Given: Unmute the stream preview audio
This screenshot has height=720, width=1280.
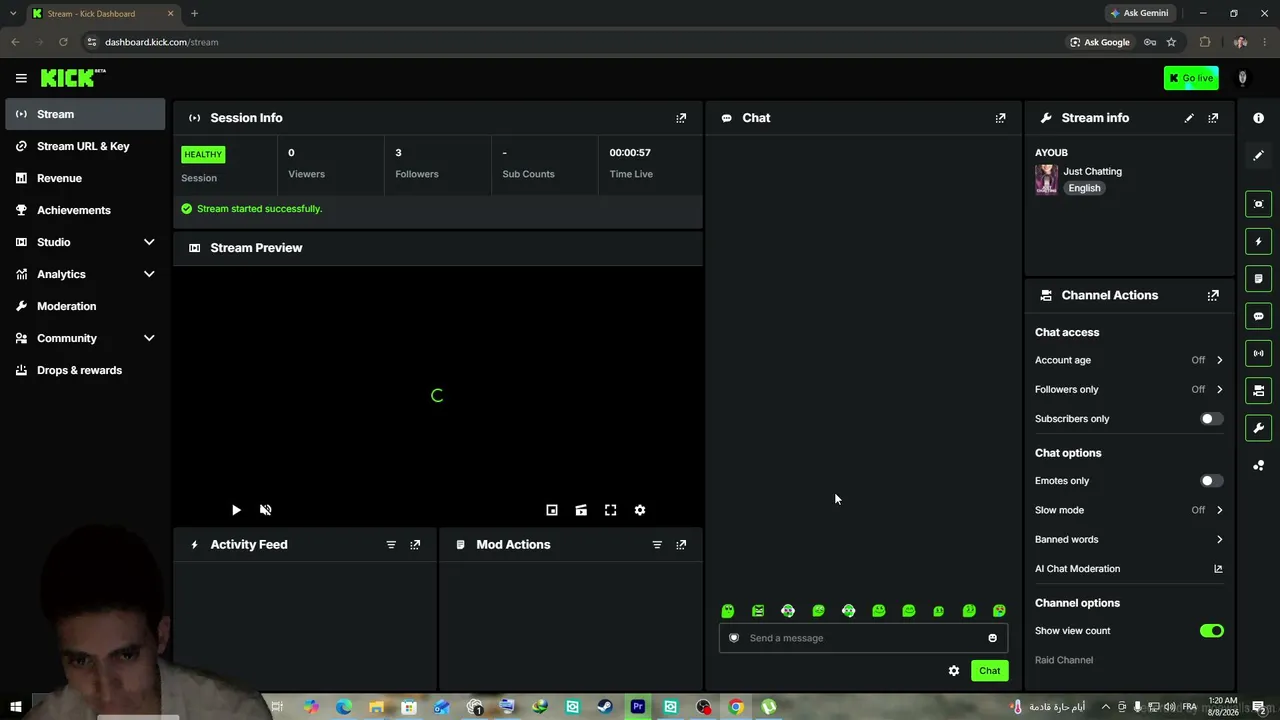Looking at the screenshot, I should (x=265, y=510).
